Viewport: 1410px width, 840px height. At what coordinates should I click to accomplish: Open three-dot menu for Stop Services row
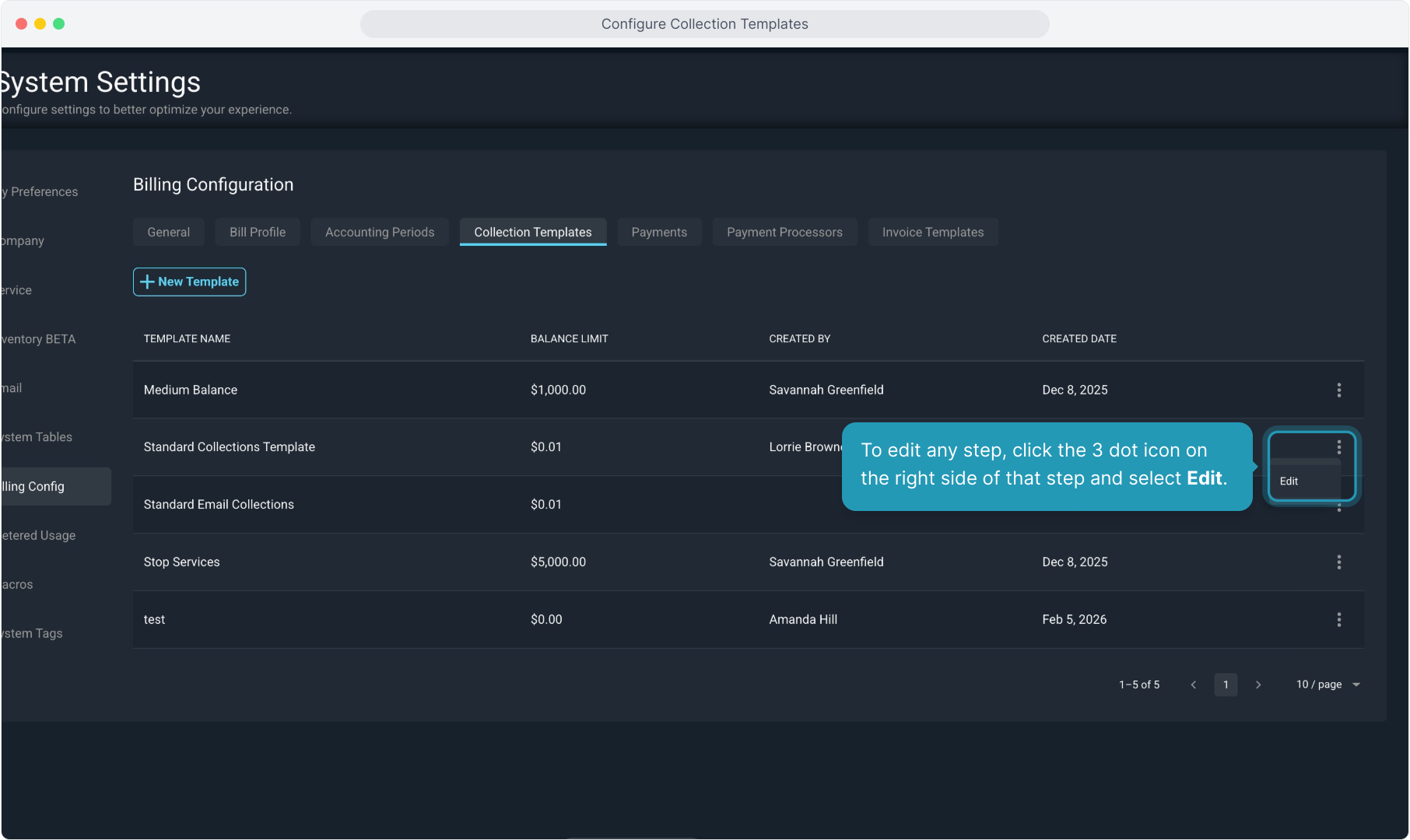pyautogui.click(x=1338, y=562)
